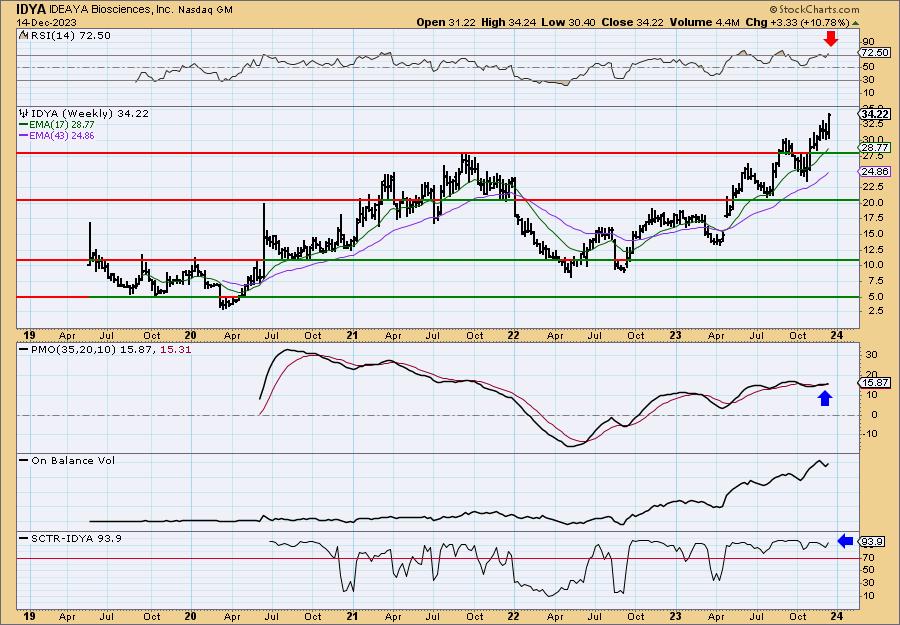
Task: Click the 'Nasdaq GM' exchange label
Action: tap(205, 10)
